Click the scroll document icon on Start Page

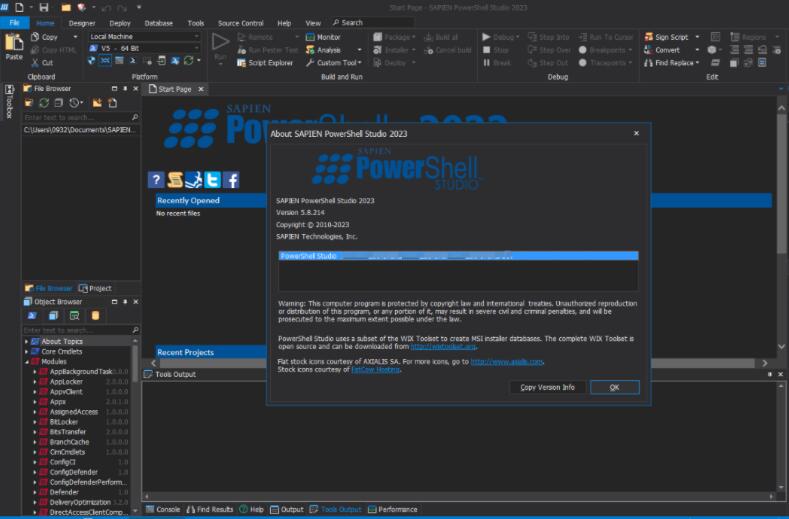coord(175,180)
